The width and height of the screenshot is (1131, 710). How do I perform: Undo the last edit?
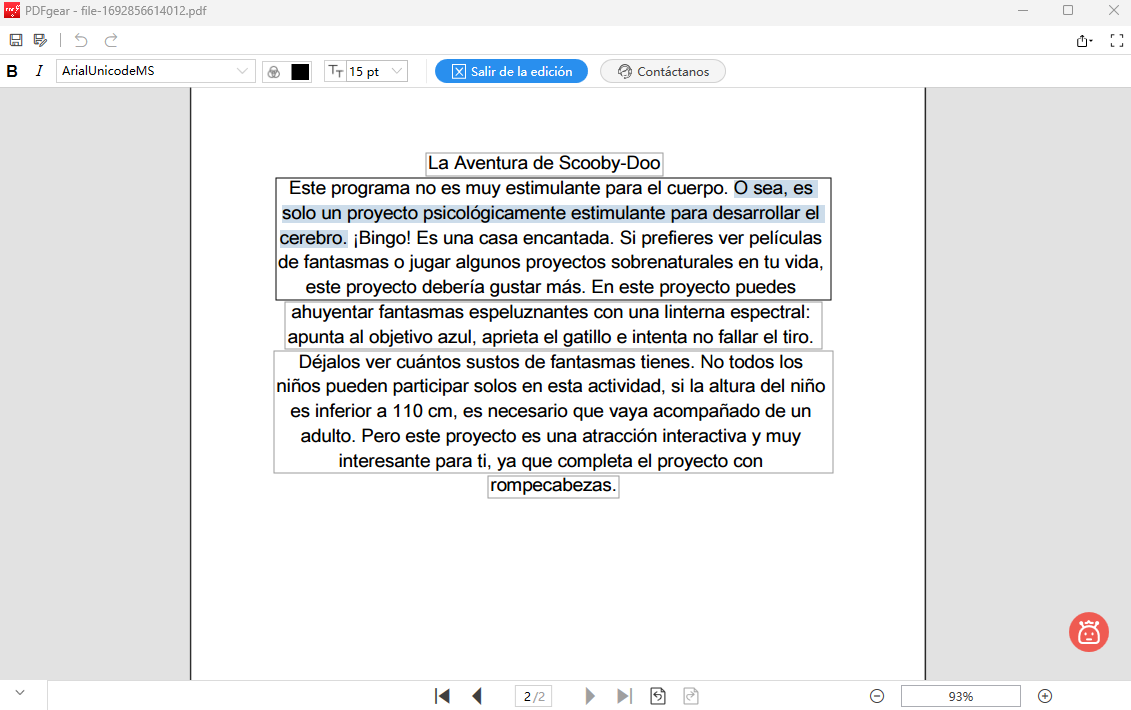[x=79, y=40]
